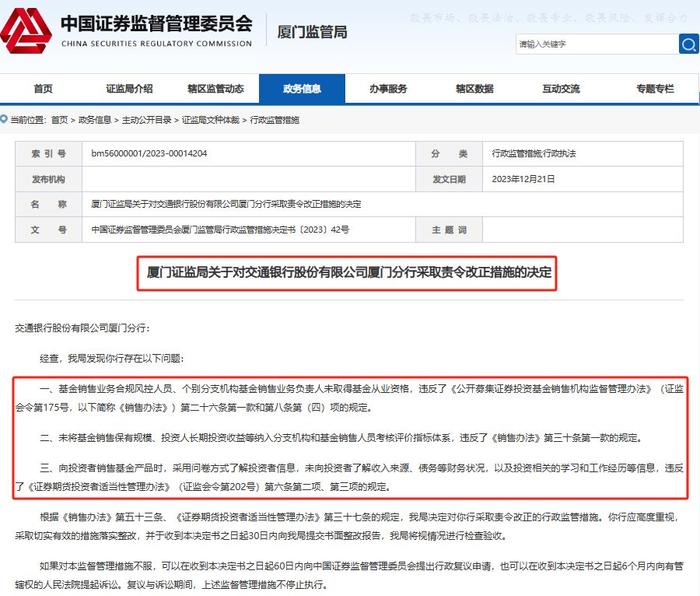
Task: Select the 政务信息 navigation tab
Action: tap(302, 89)
